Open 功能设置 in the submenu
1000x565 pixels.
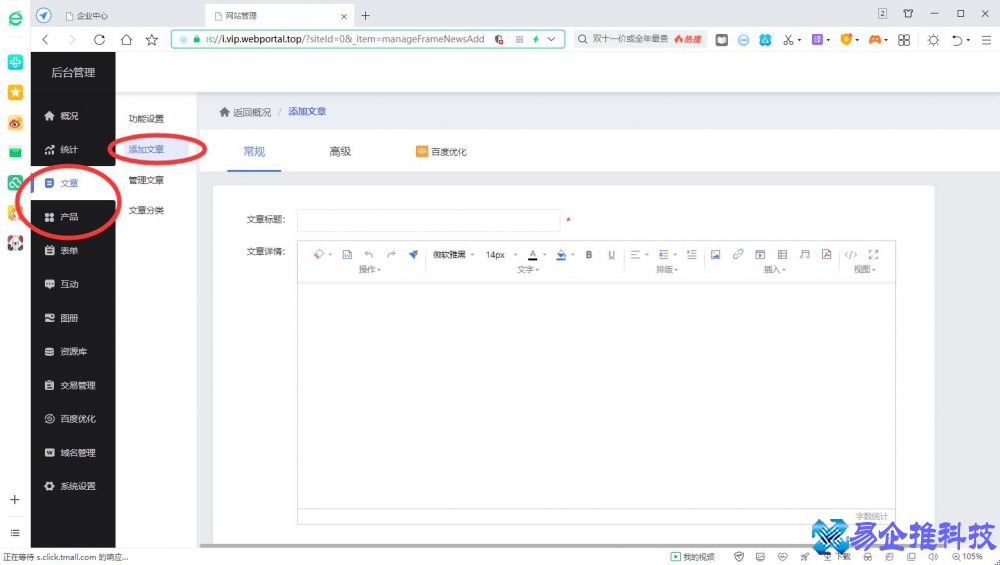(146, 119)
